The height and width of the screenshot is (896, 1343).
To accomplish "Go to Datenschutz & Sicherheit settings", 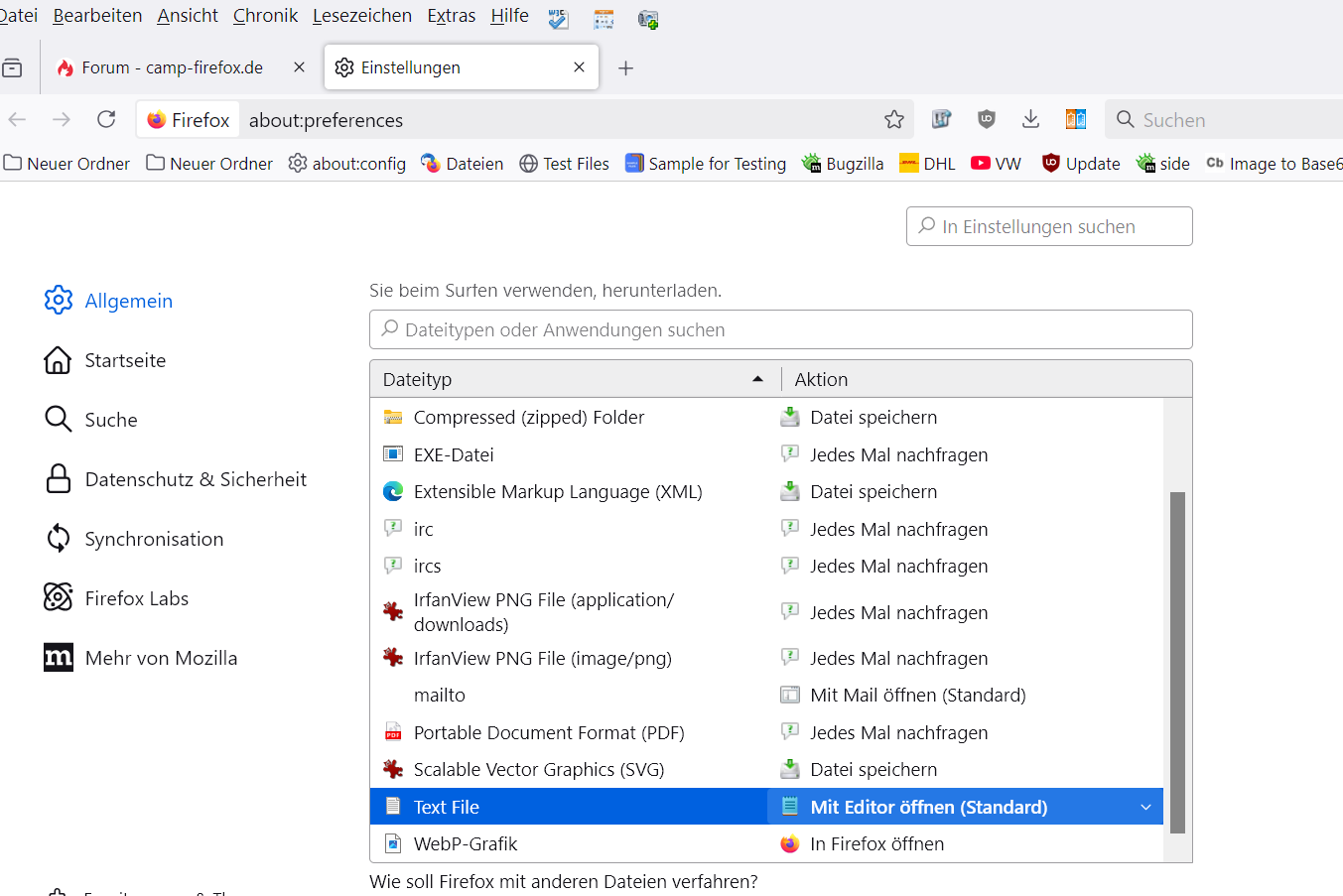I will click(196, 479).
